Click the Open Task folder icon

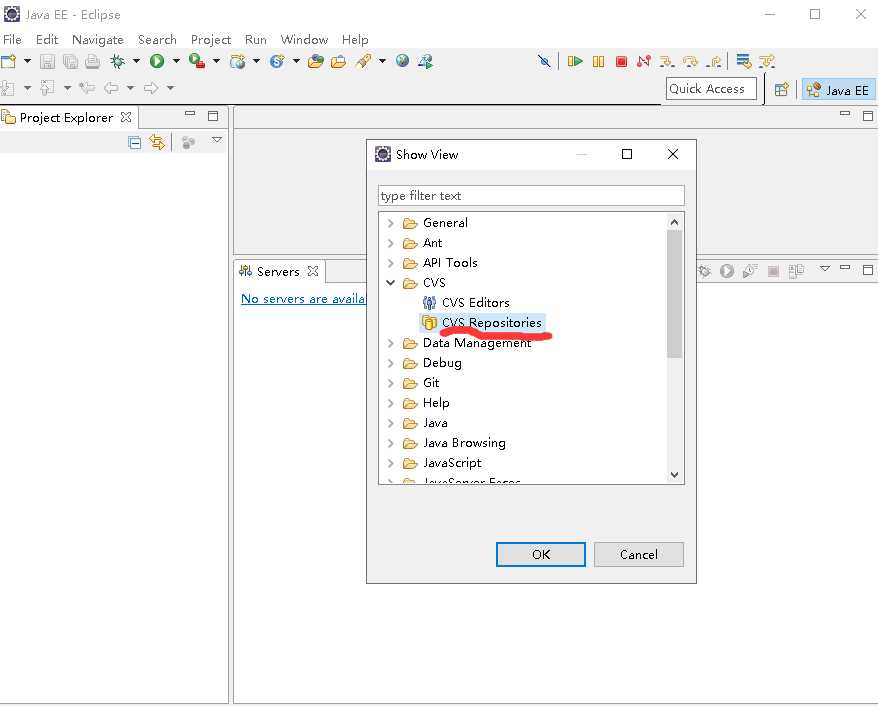click(x=338, y=61)
